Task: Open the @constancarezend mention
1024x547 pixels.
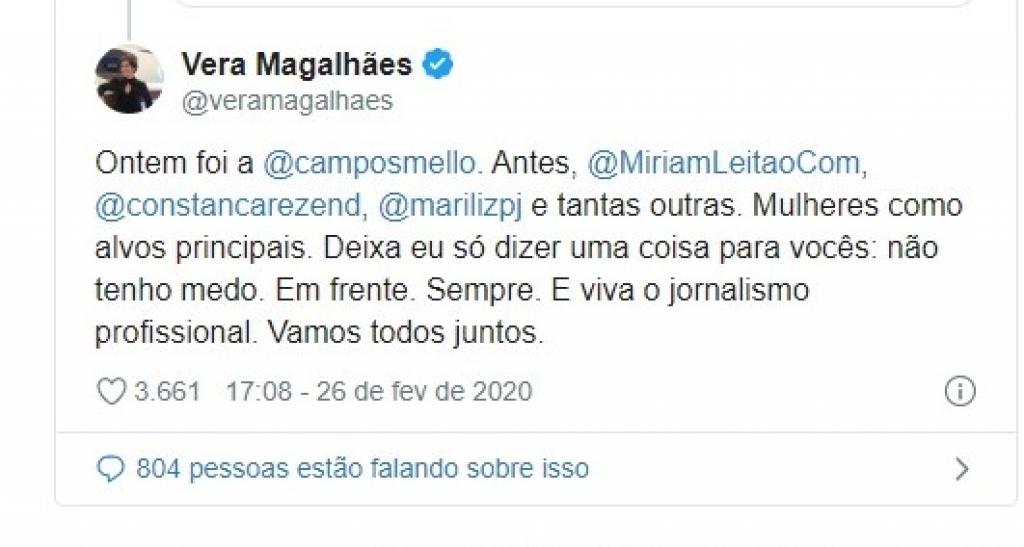Action: (228, 206)
